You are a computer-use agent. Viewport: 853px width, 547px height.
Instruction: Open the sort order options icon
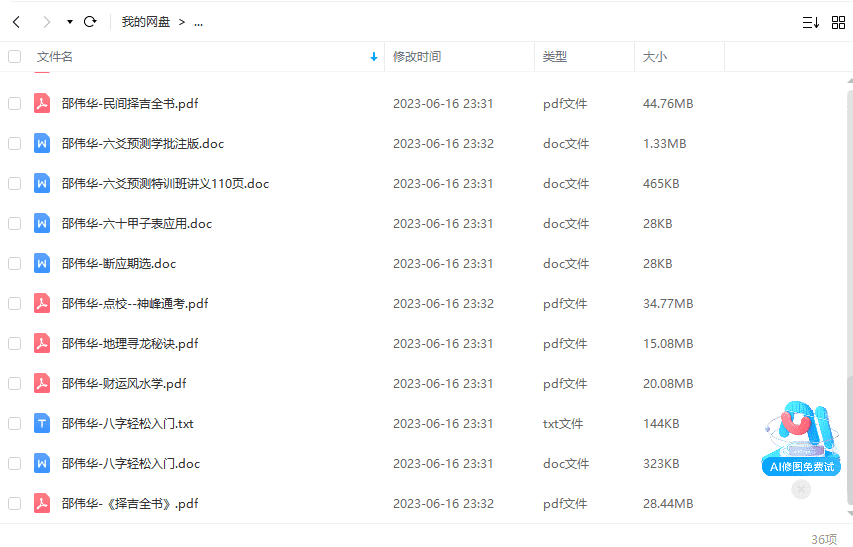coord(810,22)
